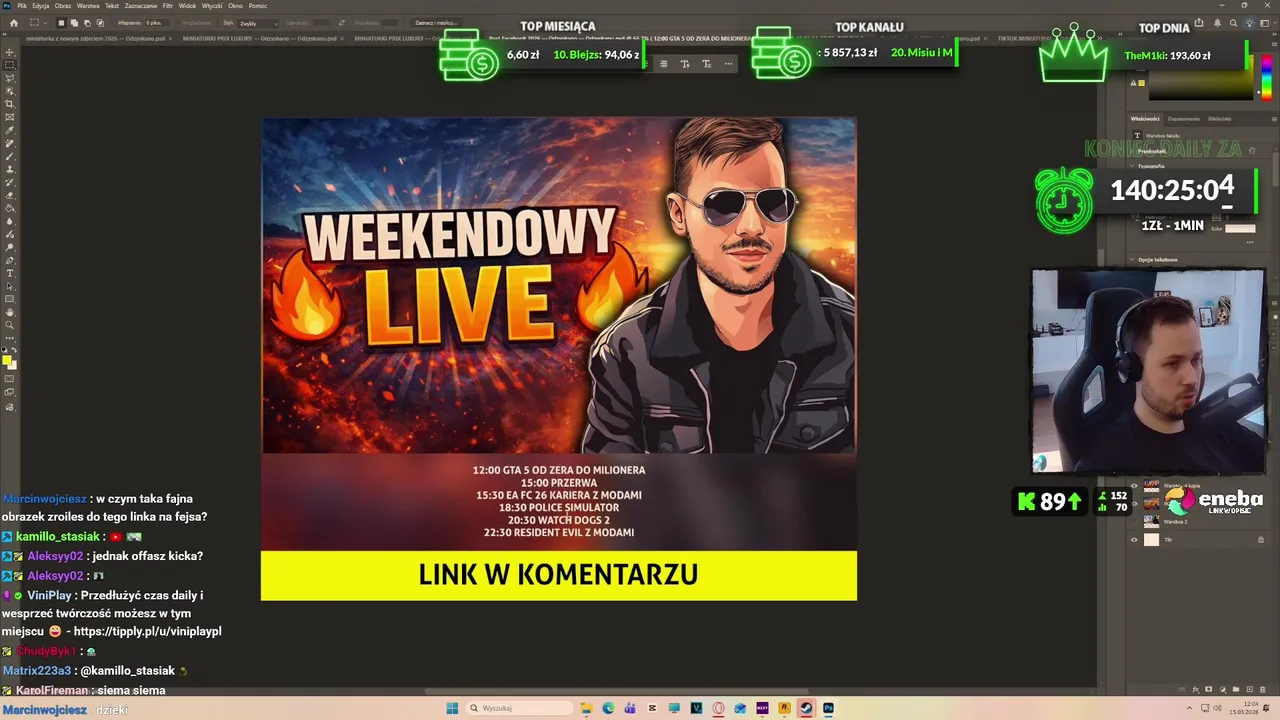Click the Kolor text swatch in properties
The height and width of the screenshot is (720, 1280).
coord(1240,228)
